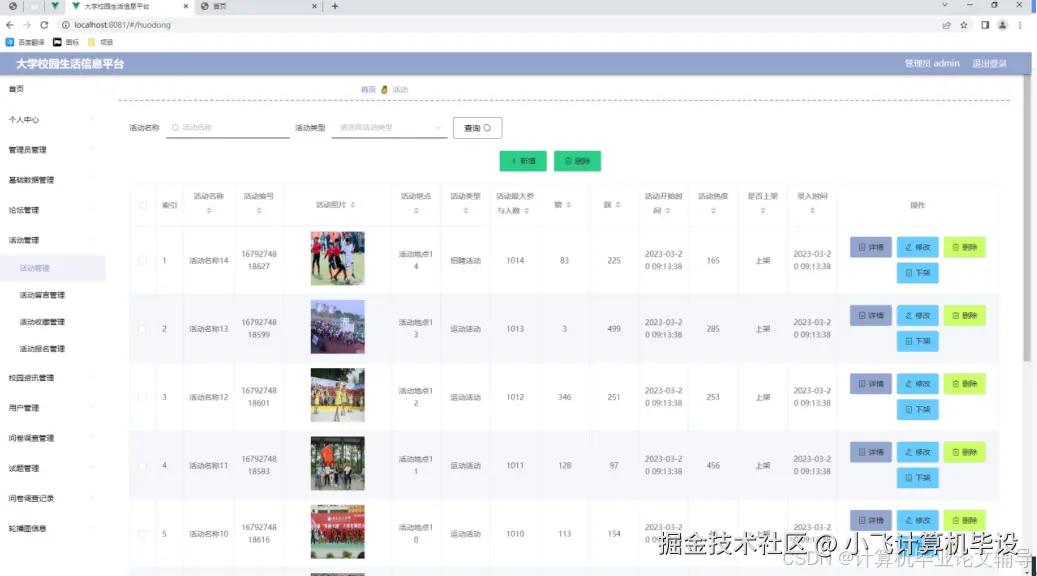Reload the page with the refresh icon

click(44, 25)
